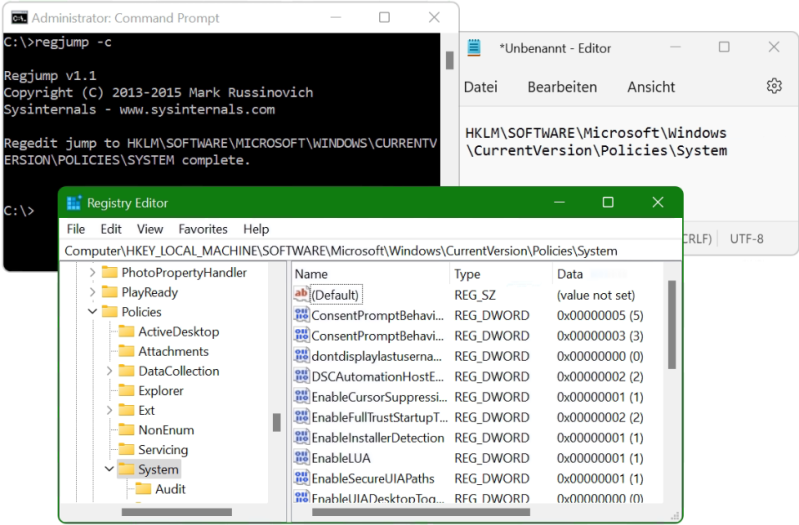The height and width of the screenshot is (525, 799).
Task: Expand the PhotoPropertyHandler key
Action: (x=92, y=273)
